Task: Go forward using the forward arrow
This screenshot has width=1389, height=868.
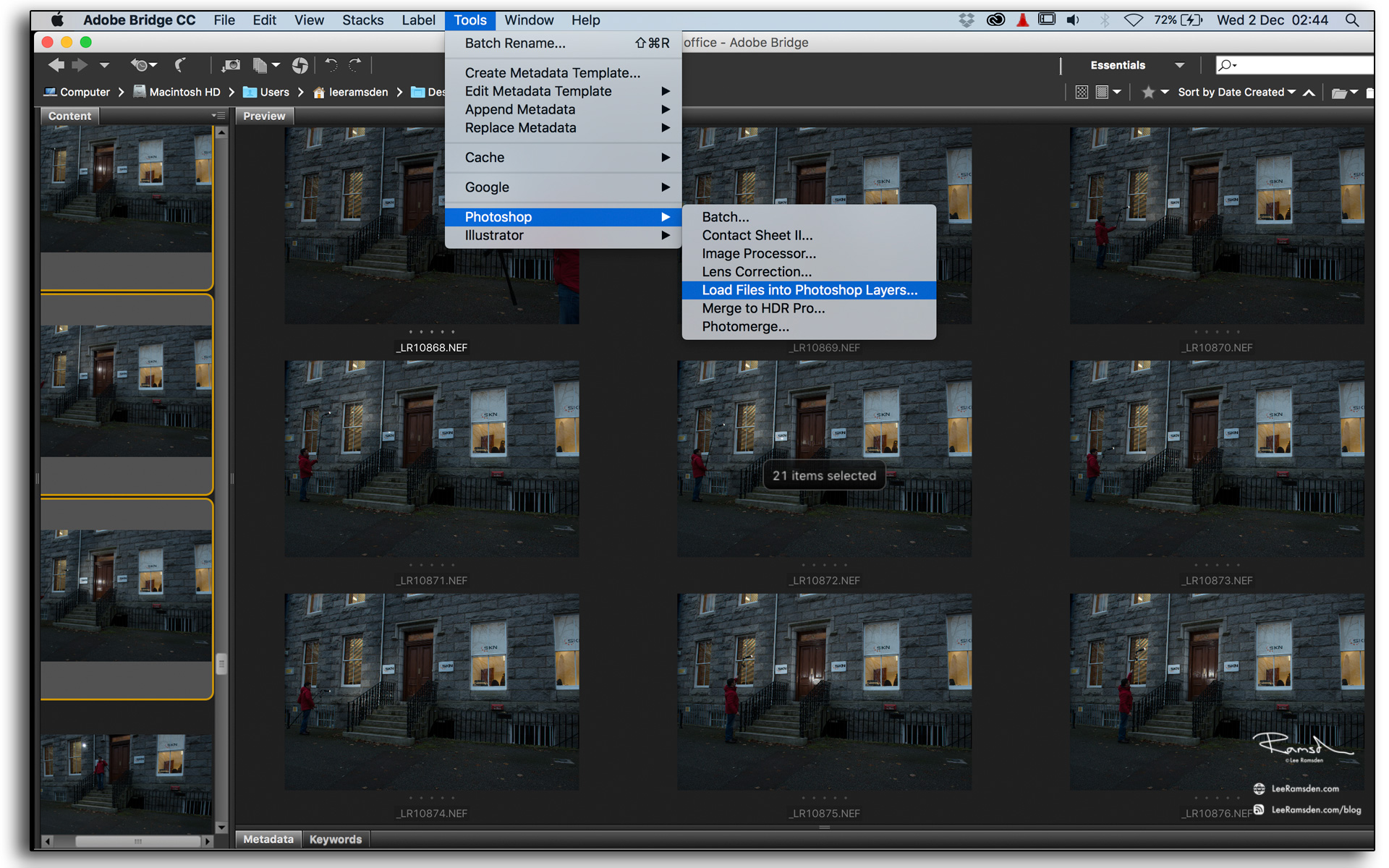Action: pyautogui.click(x=80, y=65)
